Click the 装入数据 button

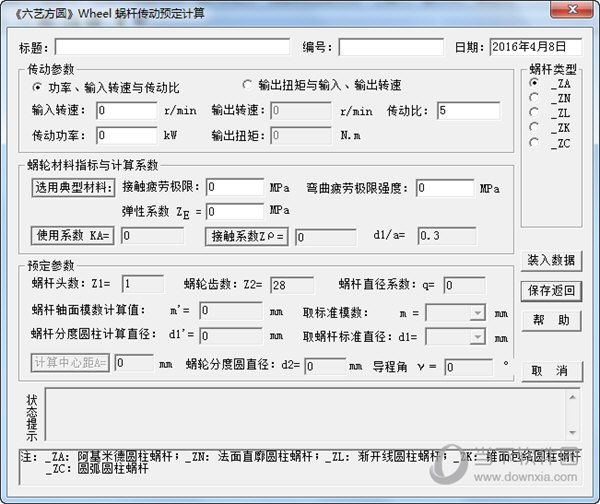pyautogui.click(x=551, y=260)
